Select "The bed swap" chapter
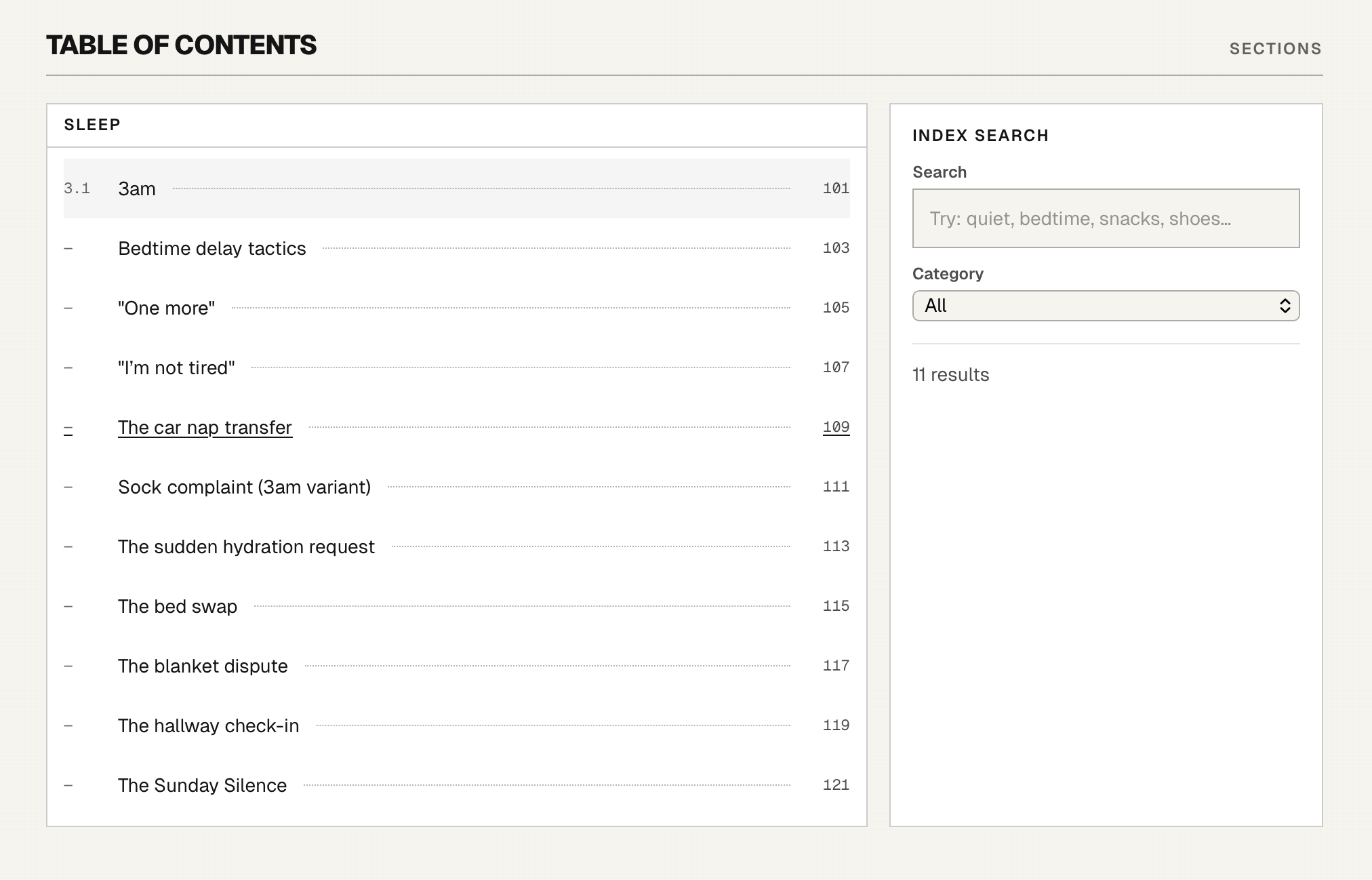 pos(178,606)
